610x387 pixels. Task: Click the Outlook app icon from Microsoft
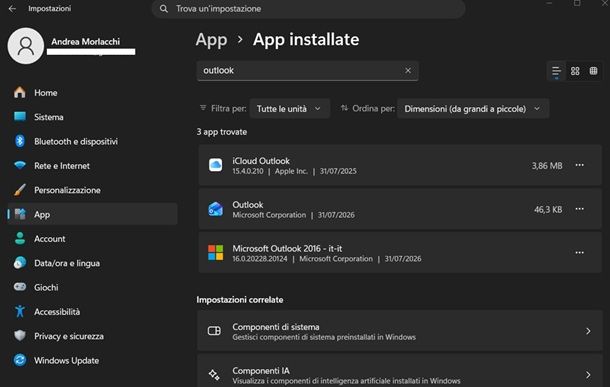(x=216, y=209)
